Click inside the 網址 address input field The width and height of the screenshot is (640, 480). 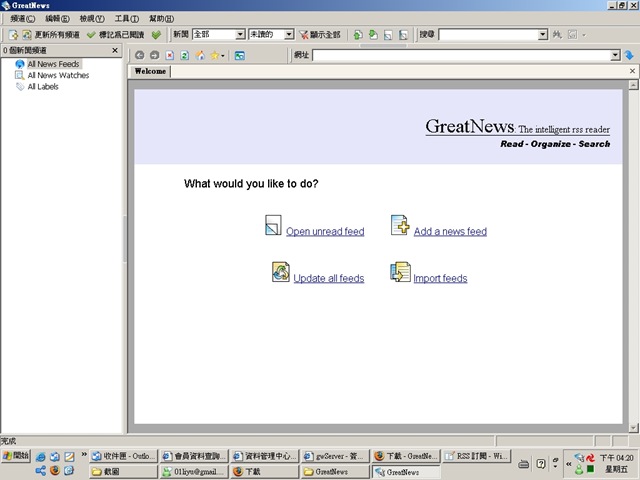tap(462, 55)
